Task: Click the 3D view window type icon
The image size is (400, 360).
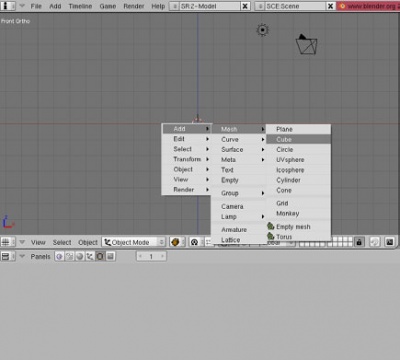Action: (x=8, y=242)
